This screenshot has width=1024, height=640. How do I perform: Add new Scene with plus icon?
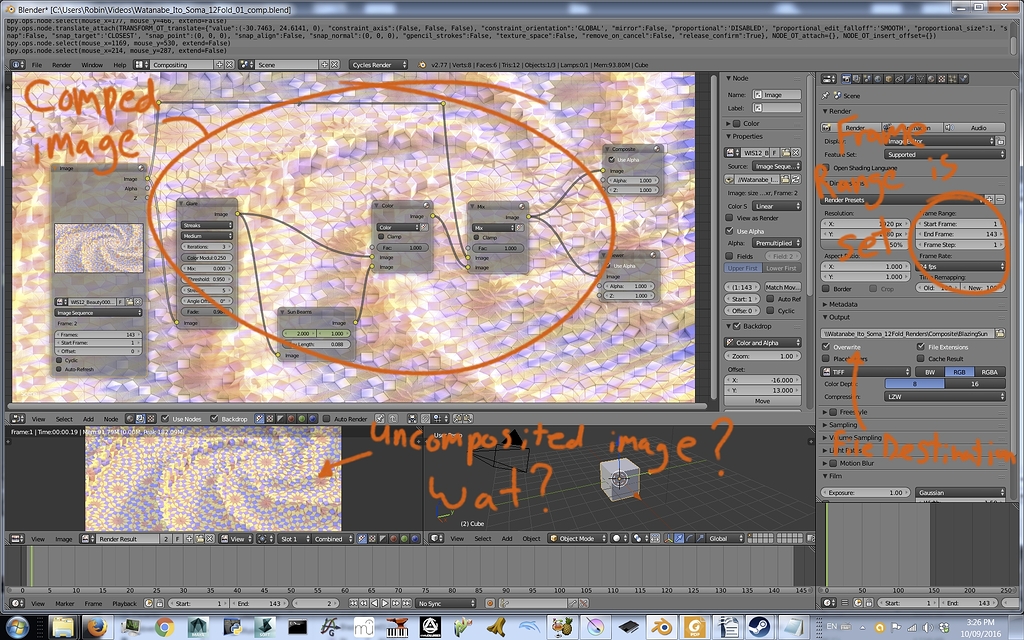tap(324, 65)
